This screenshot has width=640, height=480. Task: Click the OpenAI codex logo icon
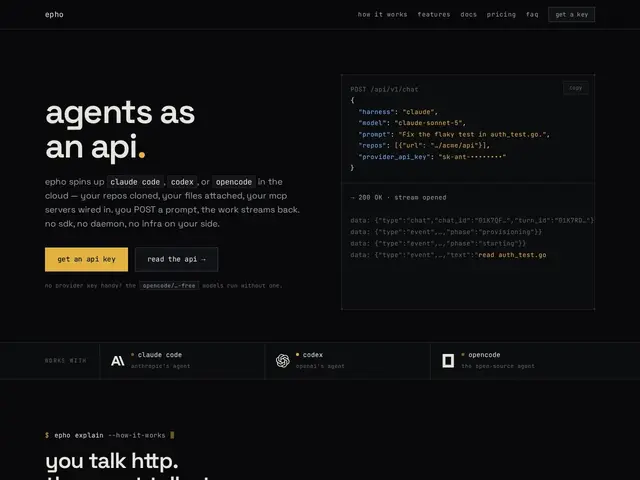[x=282, y=361]
